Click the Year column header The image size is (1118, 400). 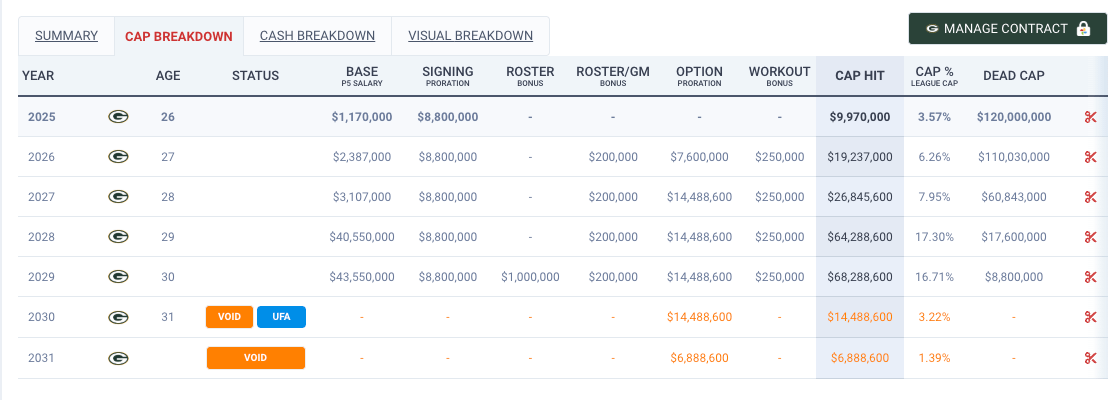click(38, 75)
